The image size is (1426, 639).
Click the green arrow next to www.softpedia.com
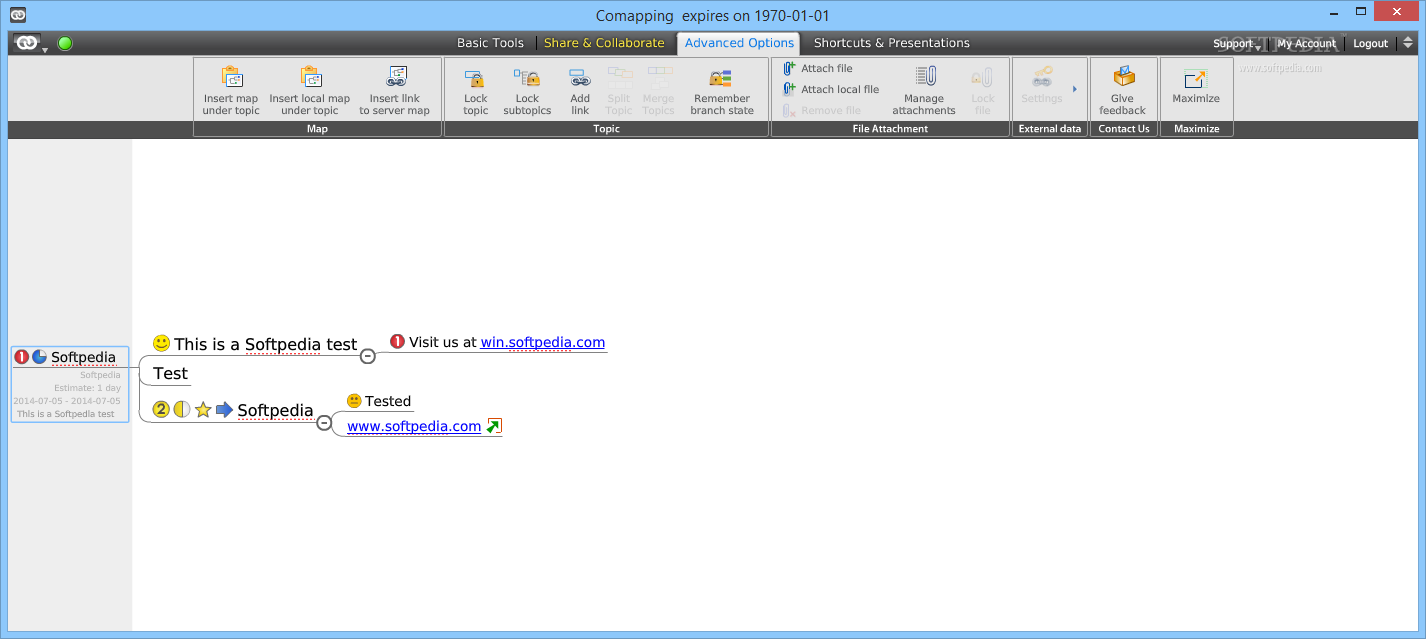(x=493, y=426)
